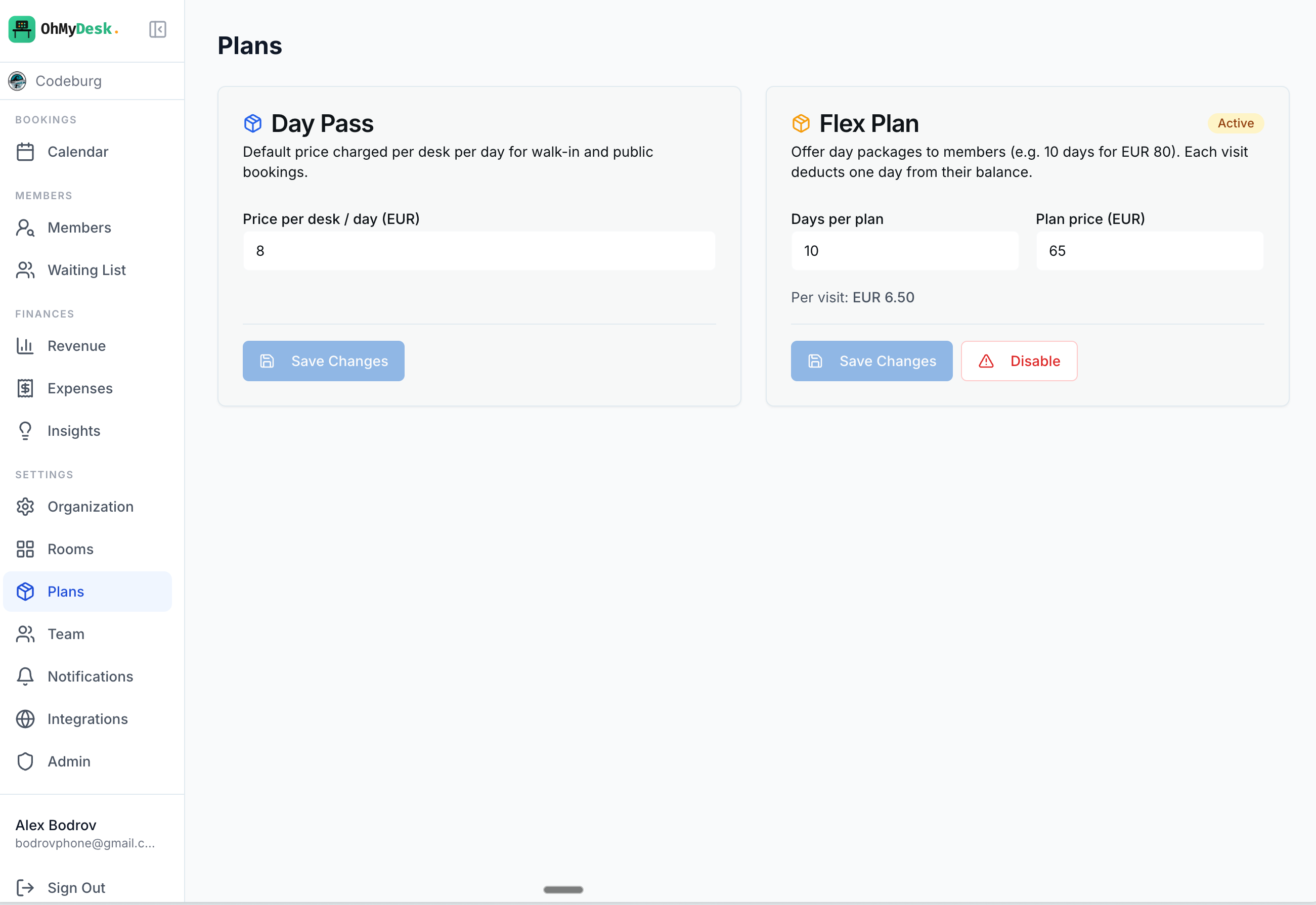Switch to the Plans section

click(65, 592)
